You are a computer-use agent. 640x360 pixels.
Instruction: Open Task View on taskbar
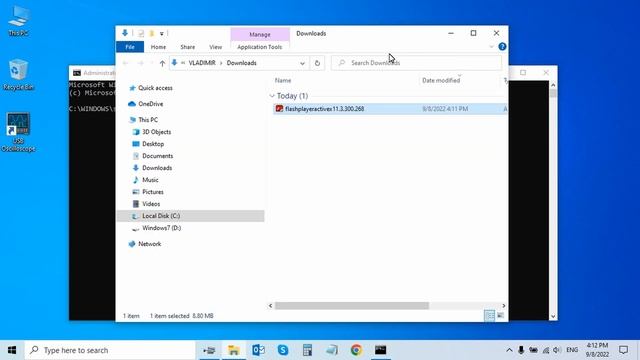click(x=209, y=350)
